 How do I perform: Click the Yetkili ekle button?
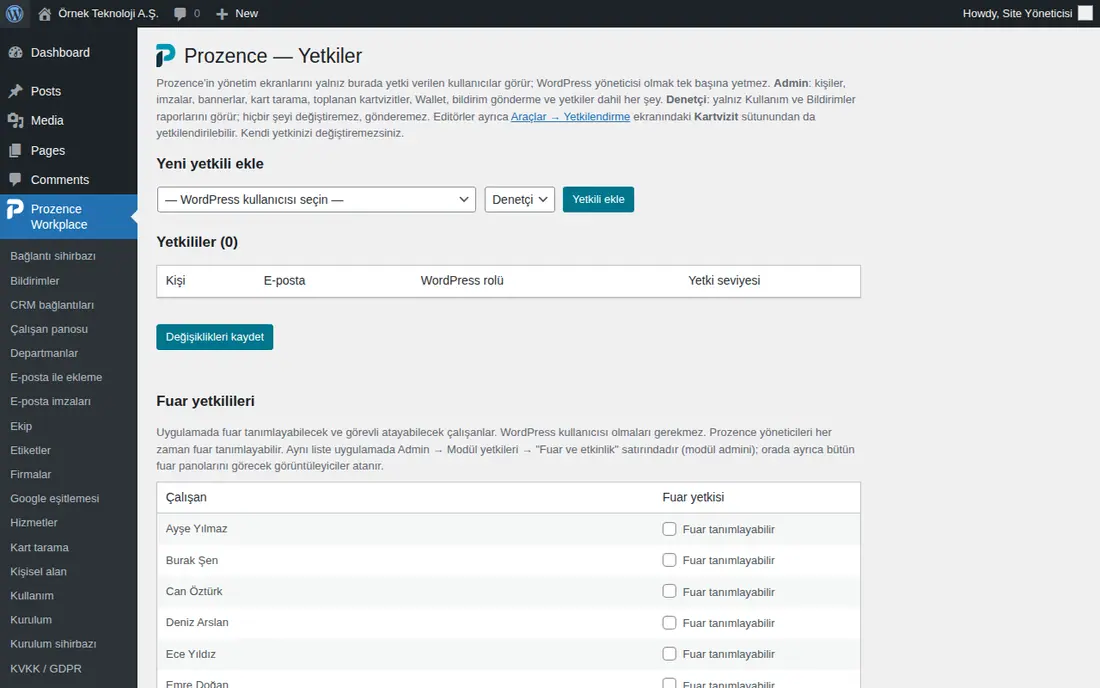pyautogui.click(x=598, y=199)
